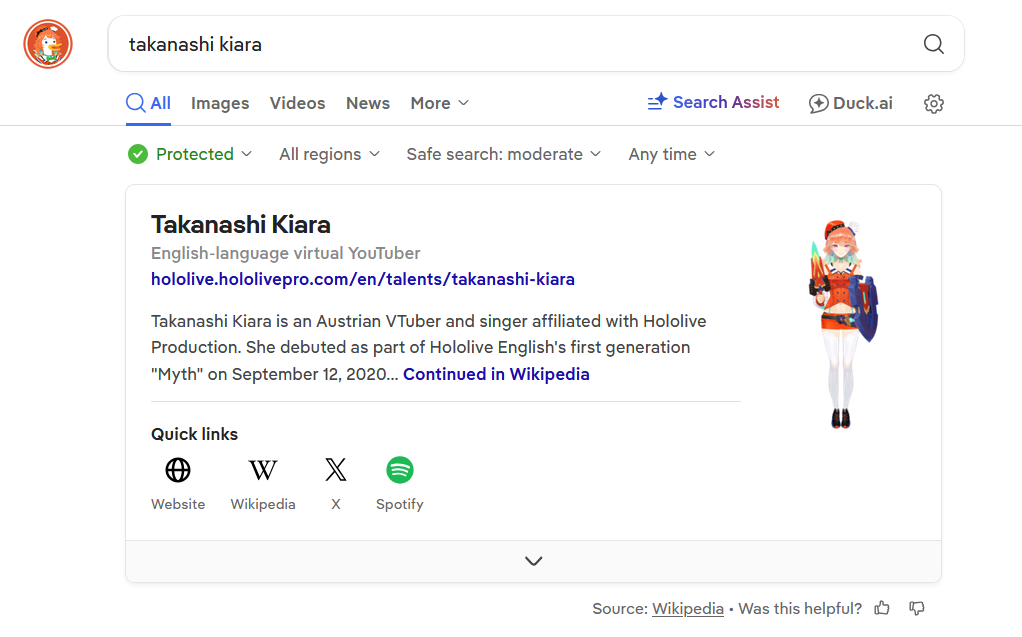This screenshot has width=1022, height=637.
Task: Open the DuckDuckGo logo home link
Action: (x=48, y=44)
